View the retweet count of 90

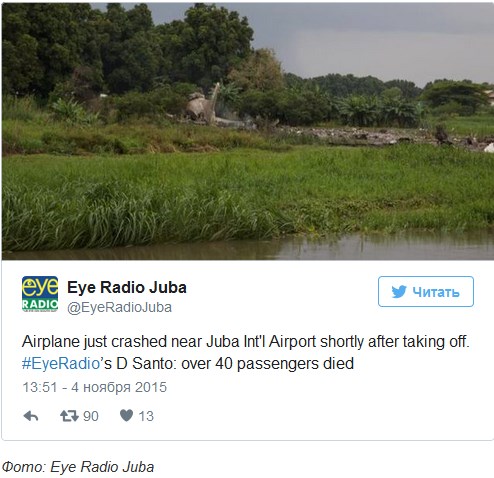[x=91, y=416]
